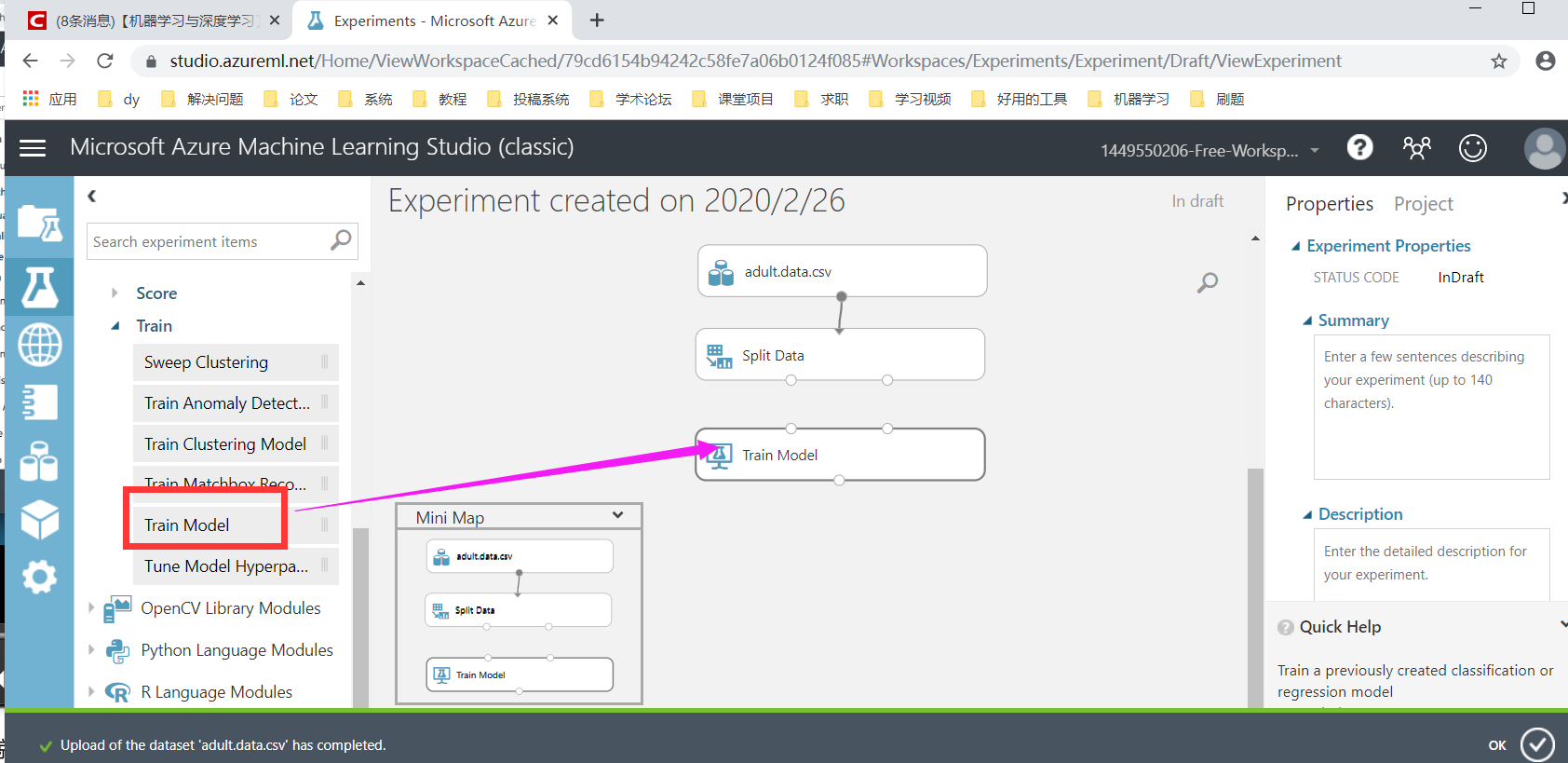Viewport: 1568px width, 763px height.
Task: Expand Python Language Modules
Action: tap(91, 649)
